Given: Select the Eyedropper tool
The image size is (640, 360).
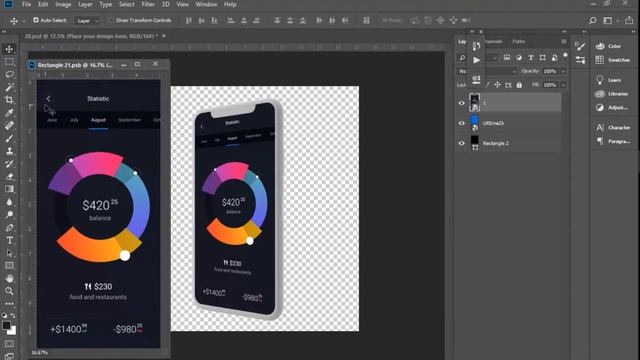Looking at the screenshot, I should point(9,113).
